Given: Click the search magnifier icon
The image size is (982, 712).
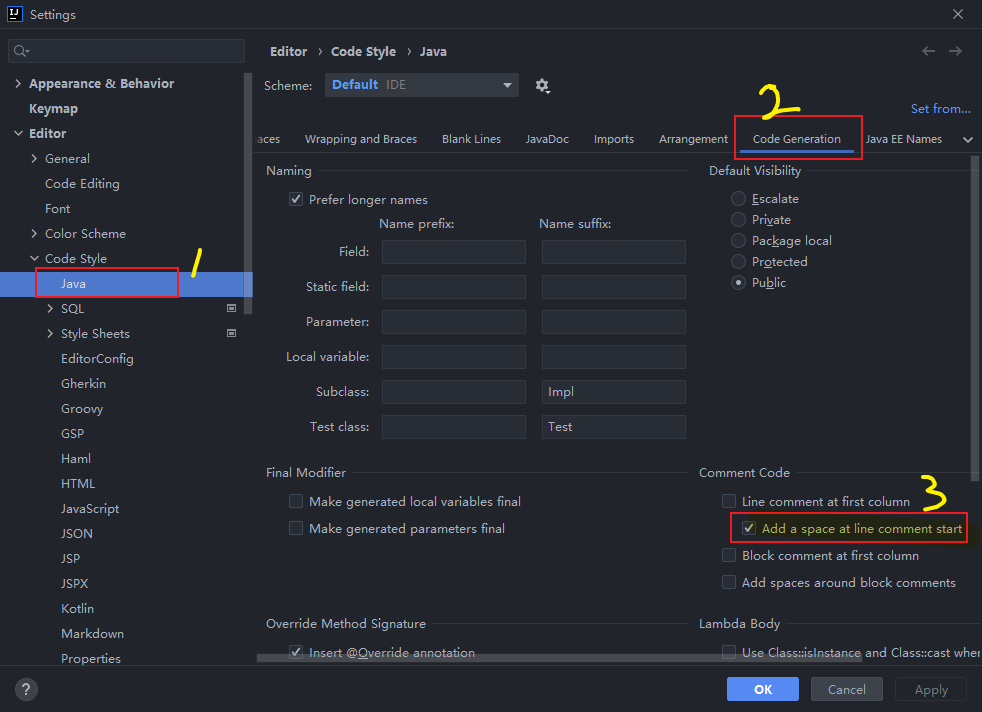Looking at the screenshot, I should [21, 51].
